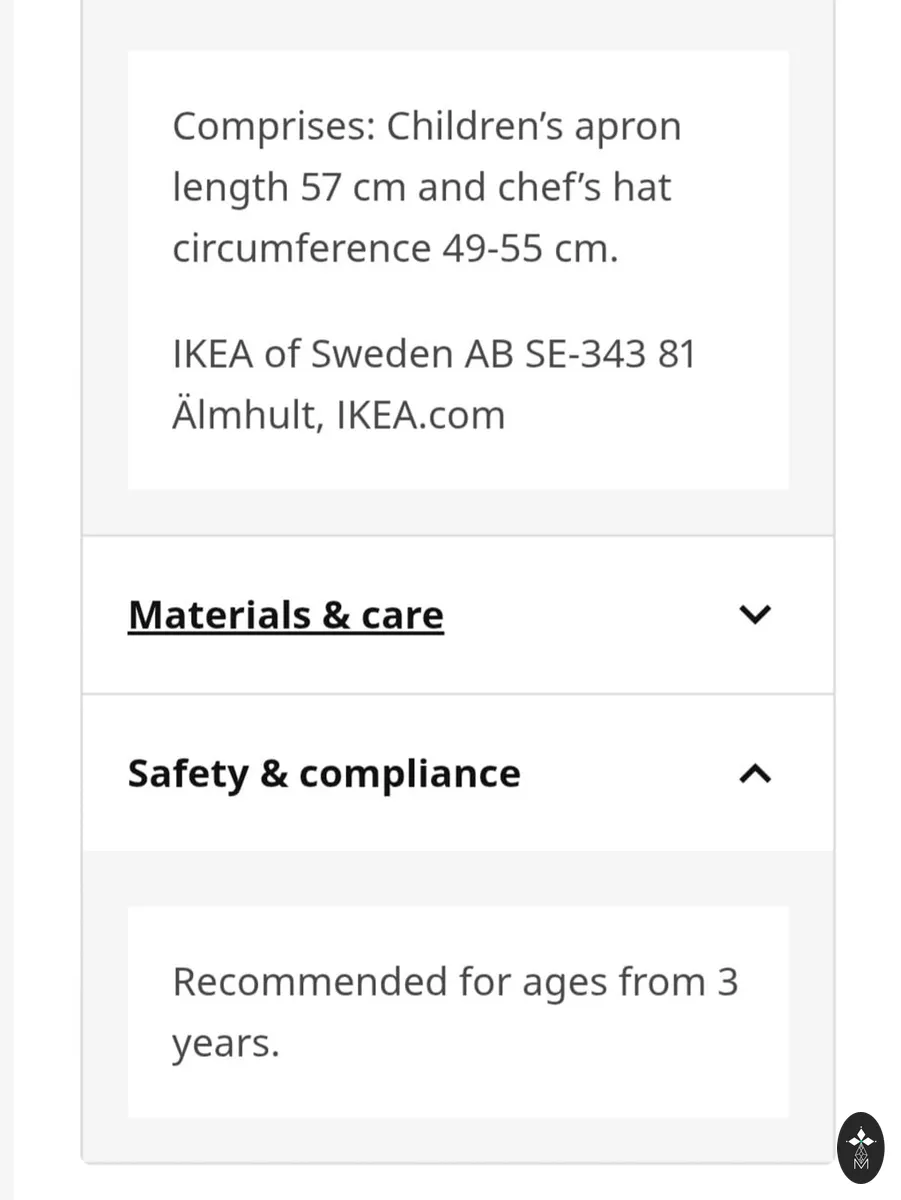Select the 'Recommended for ages from 3' text
Screen dimensions: 901x1200
(455, 983)
